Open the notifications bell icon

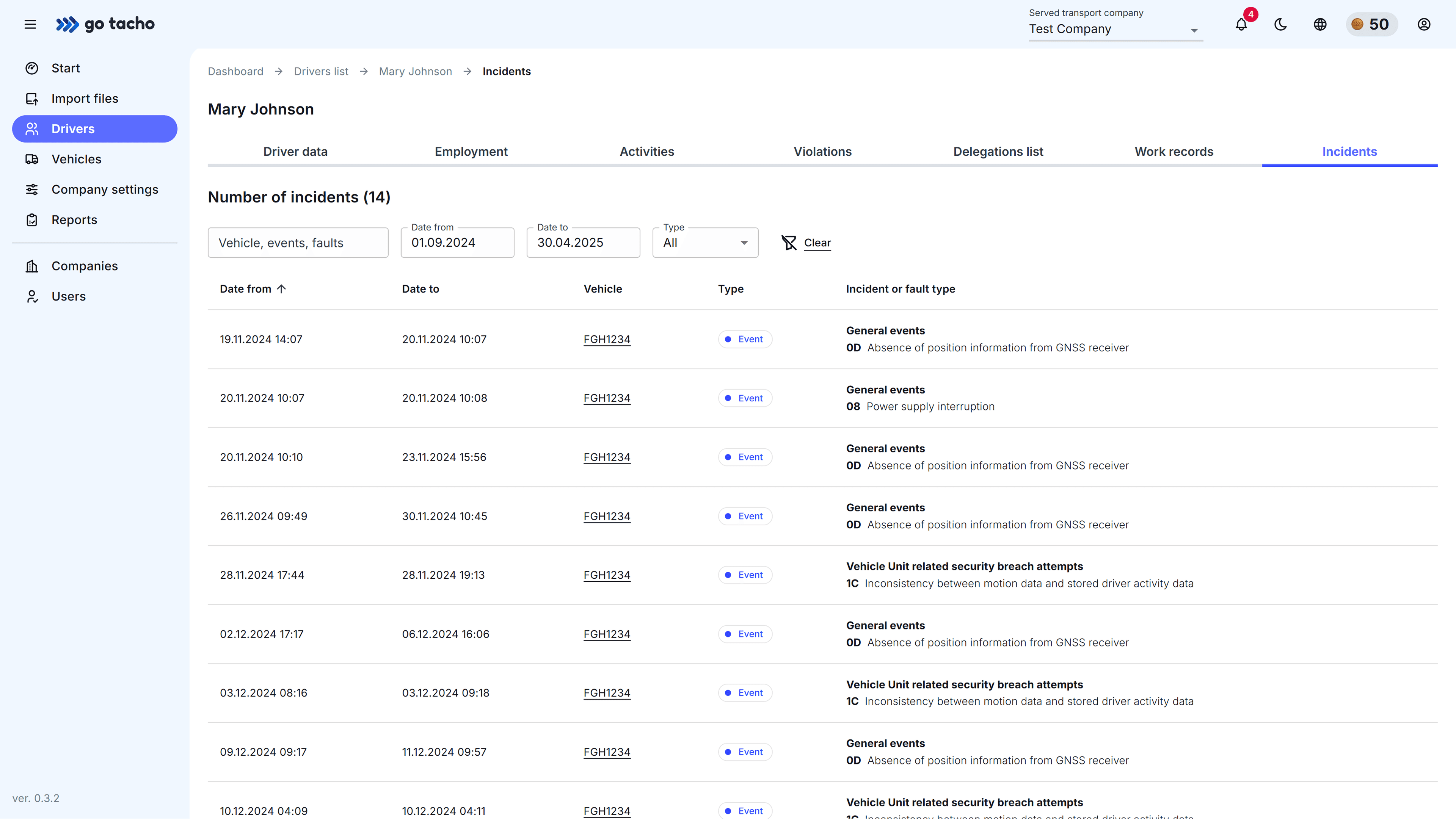pos(1241,24)
